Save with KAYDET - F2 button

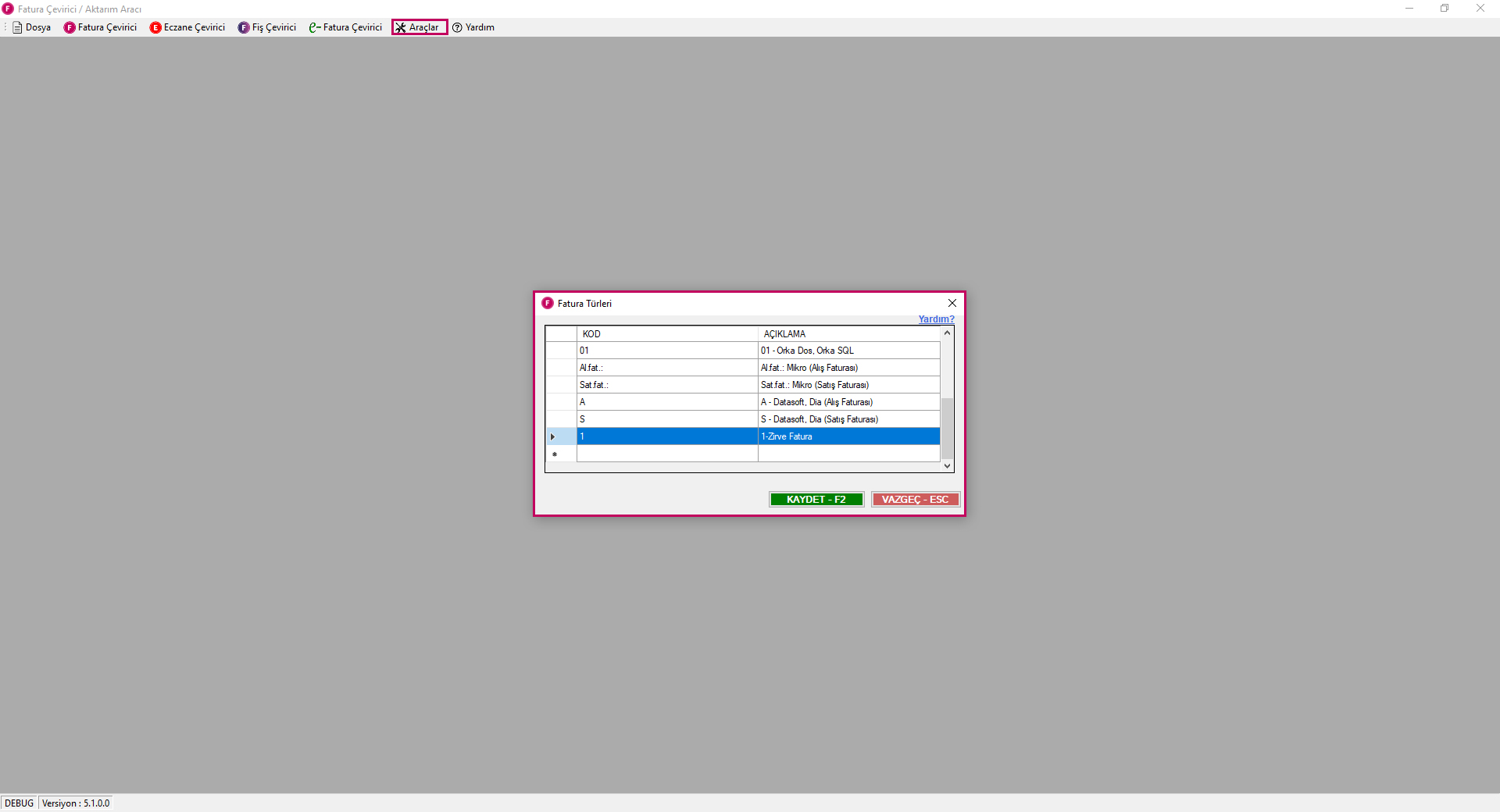click(816, 499)
